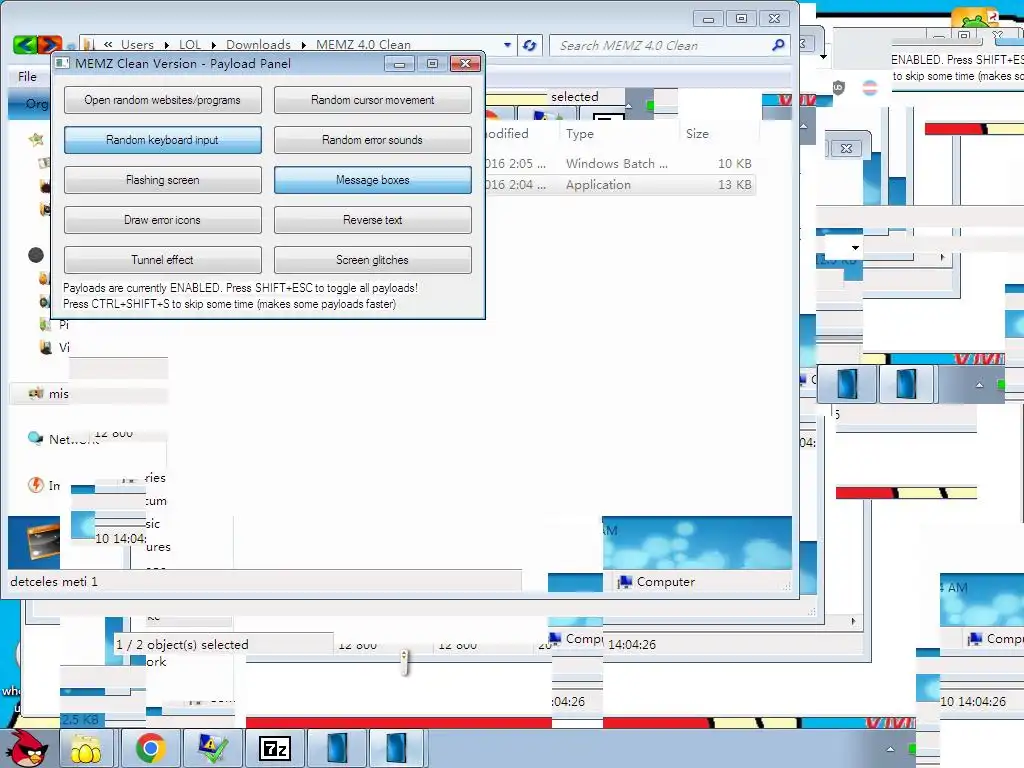Open the yellow eggs taskbar icon
This screenshot has width=1024, height=768.
86,748
